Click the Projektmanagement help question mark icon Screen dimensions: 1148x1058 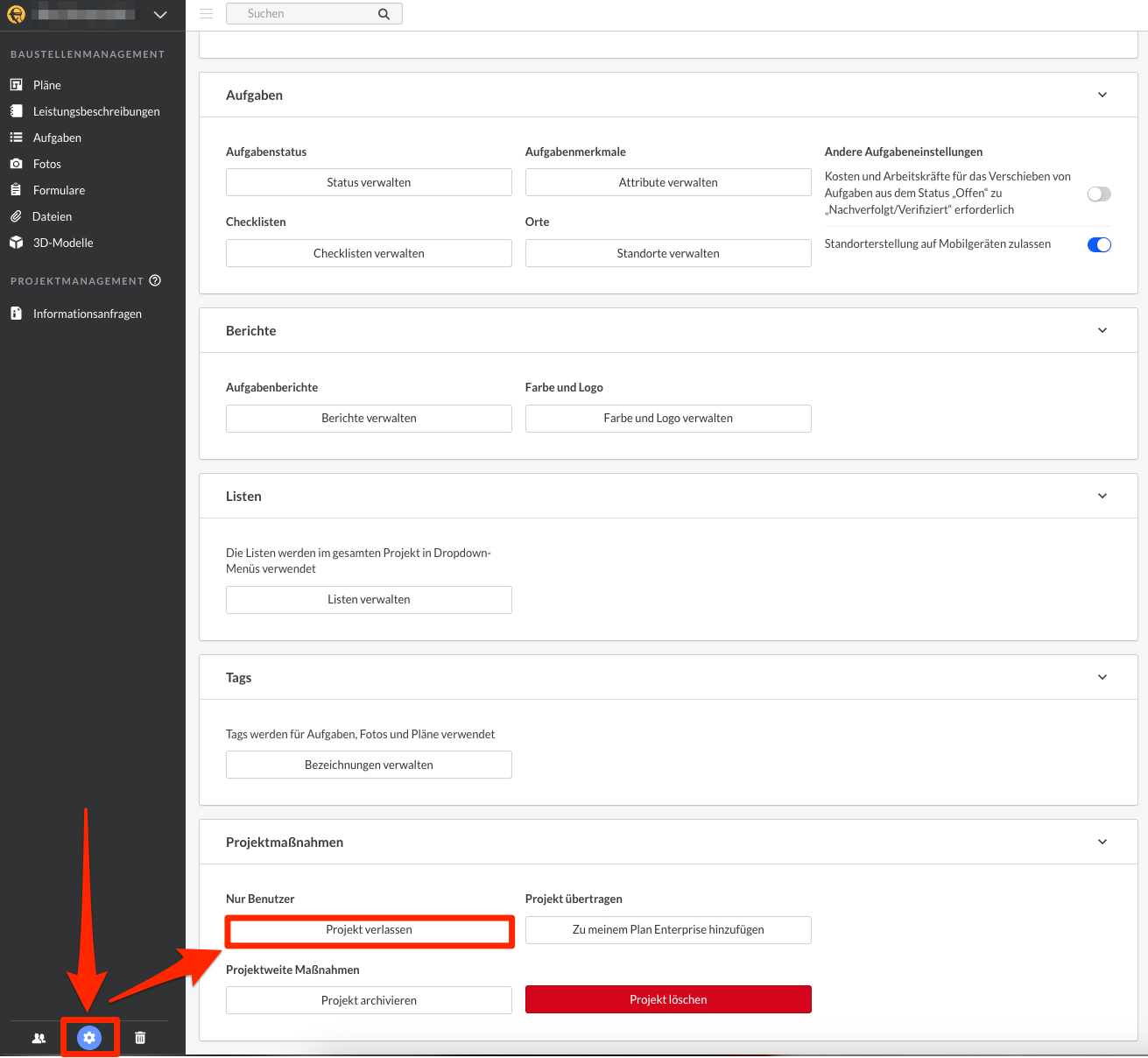click(155, 280)
